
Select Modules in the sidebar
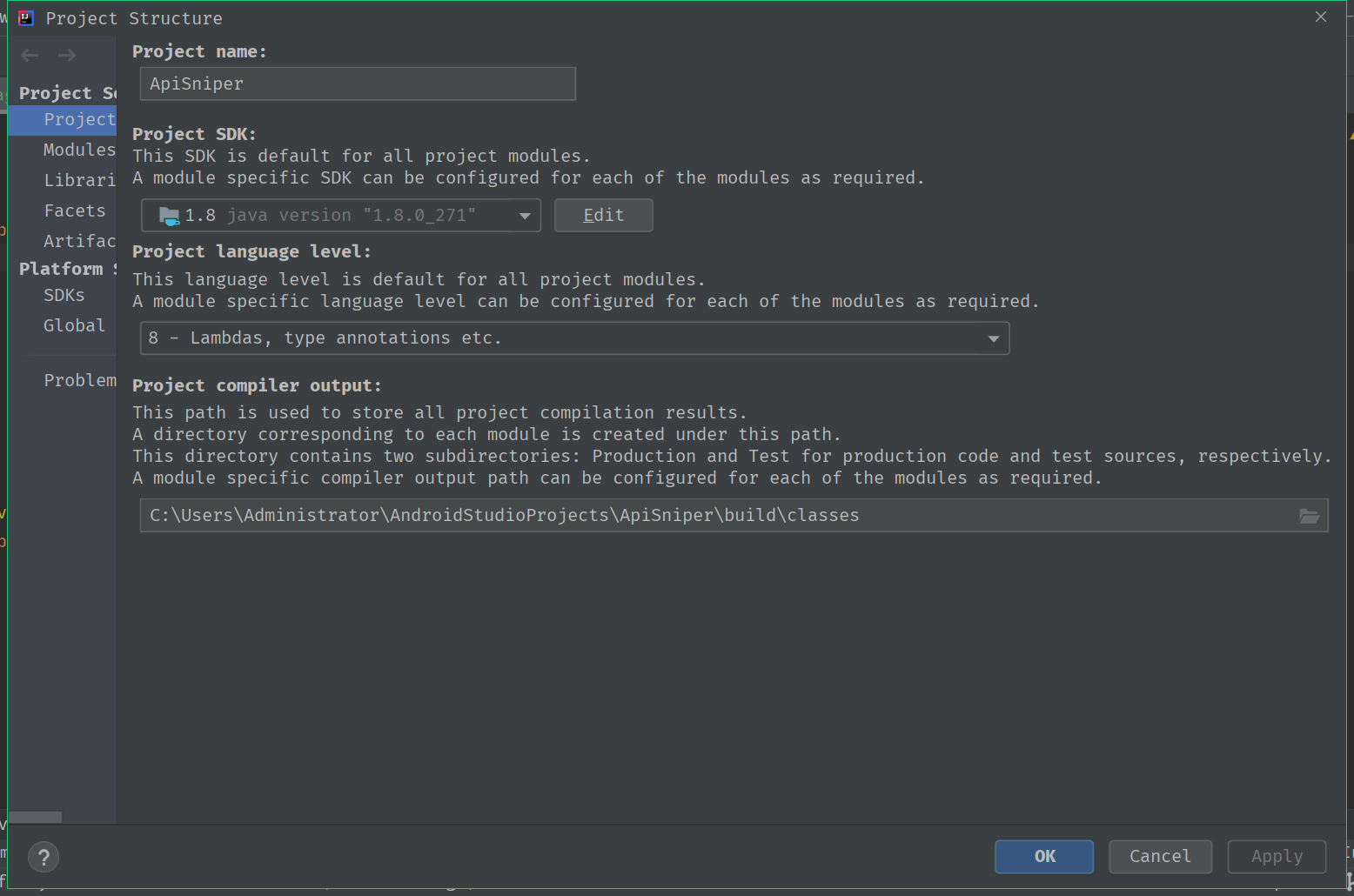click(78, 150)
